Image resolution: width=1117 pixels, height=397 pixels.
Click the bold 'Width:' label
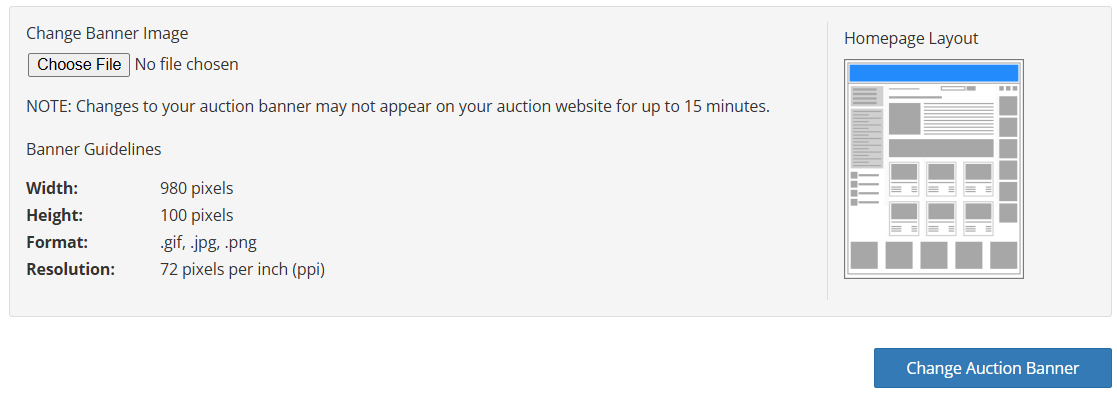point(52,188)
